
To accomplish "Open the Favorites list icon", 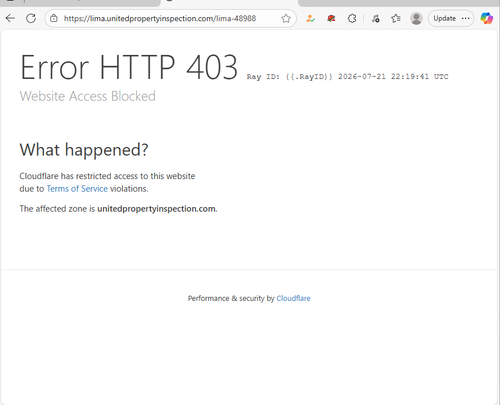I will (396, 18).
